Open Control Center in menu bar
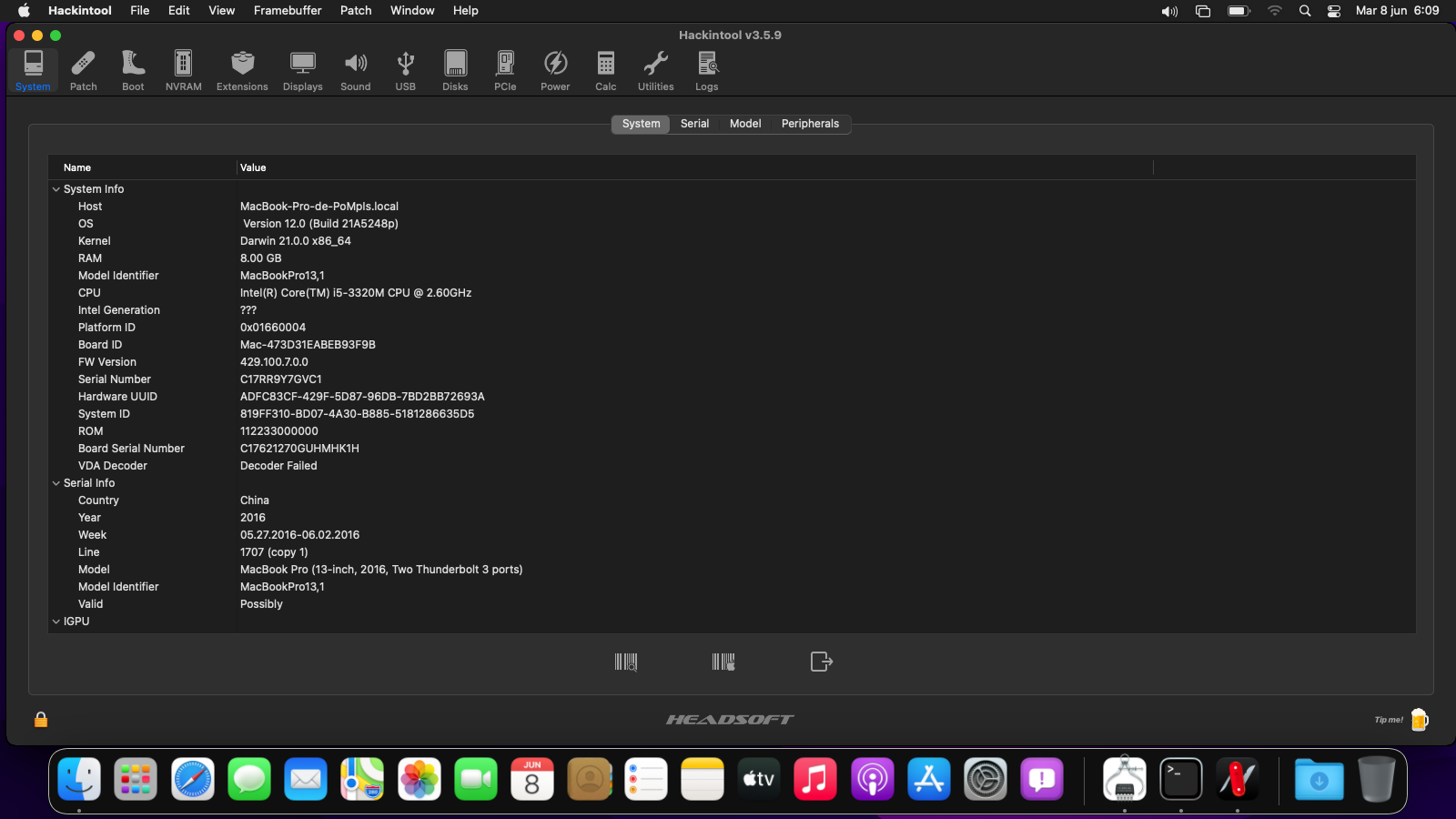This screenshot has height=819, width=1456. (x=1334, y=11)
